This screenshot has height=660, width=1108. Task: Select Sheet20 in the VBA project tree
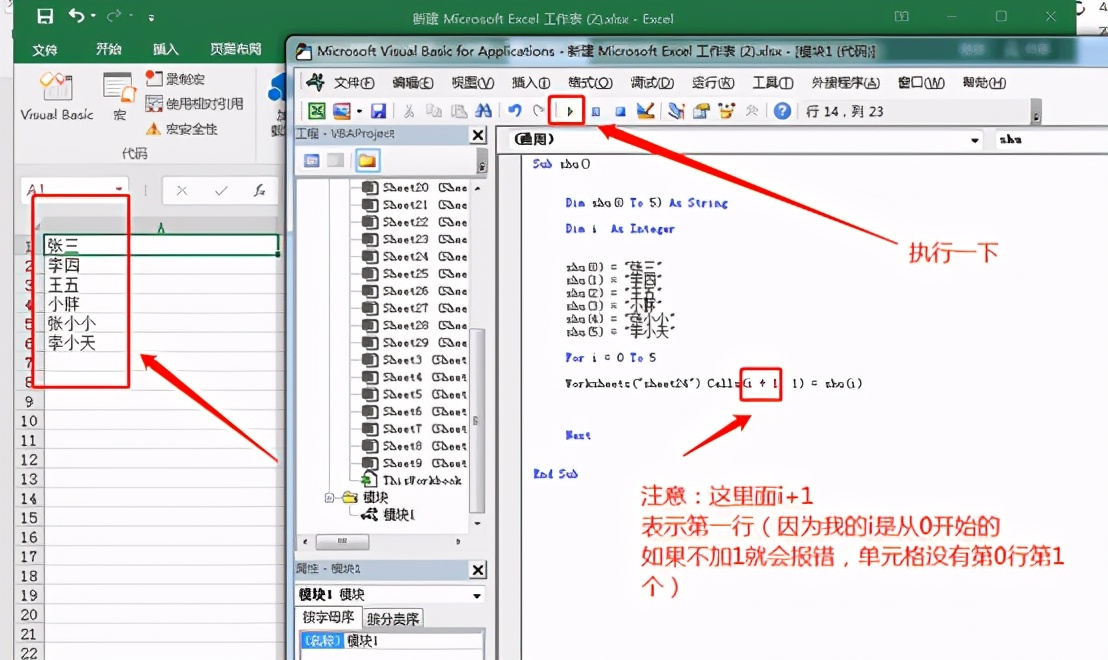click(414, 187)
